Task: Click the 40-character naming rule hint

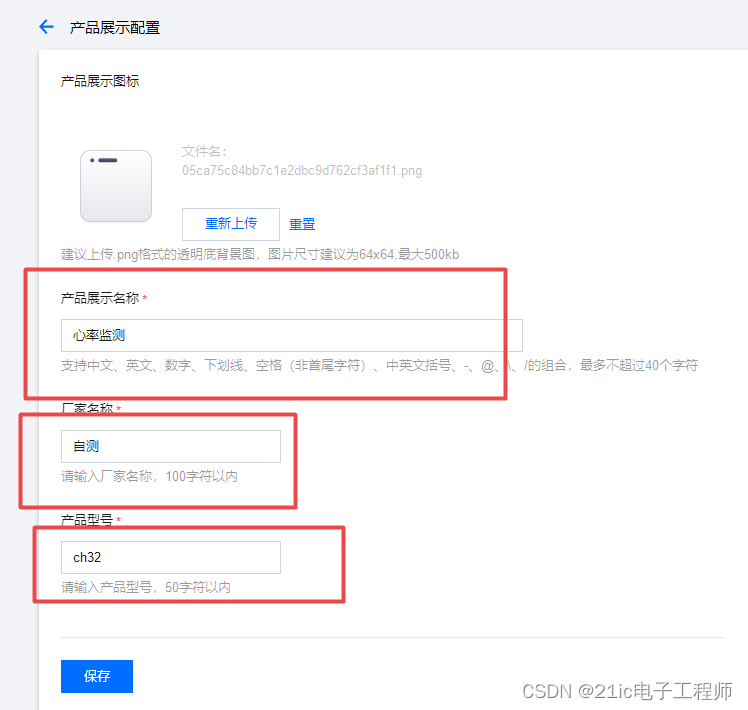Action: pyautogui.click(x=379, y=365)
